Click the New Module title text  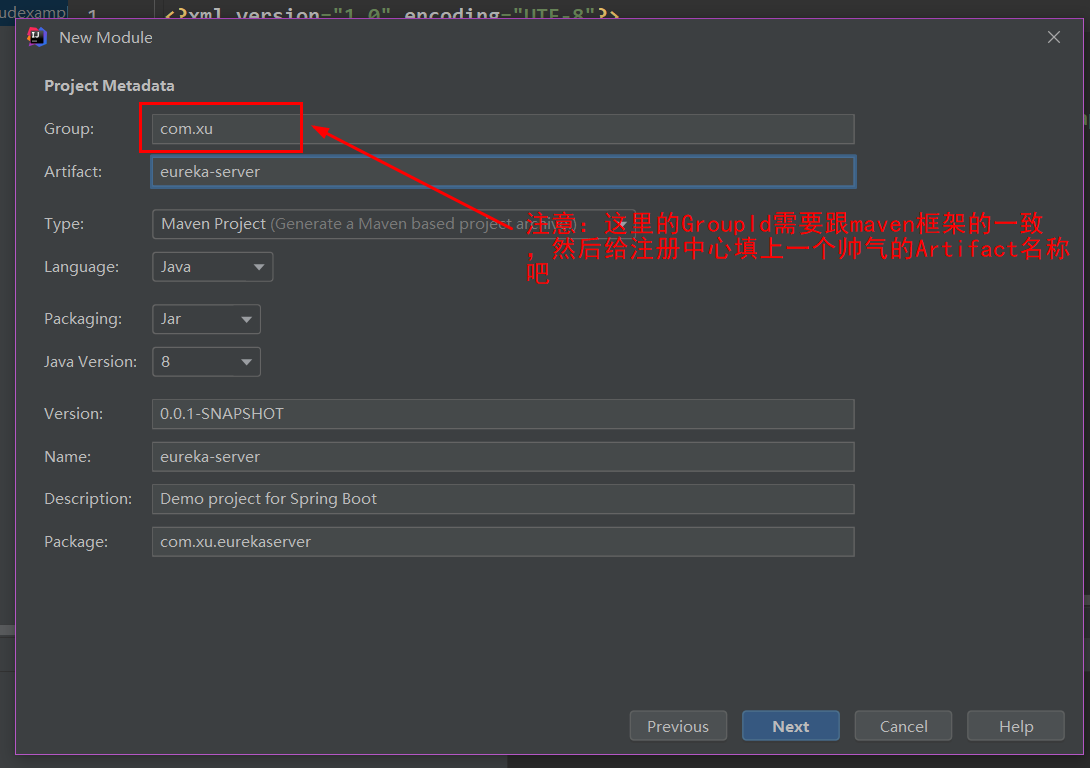[106, 38]
